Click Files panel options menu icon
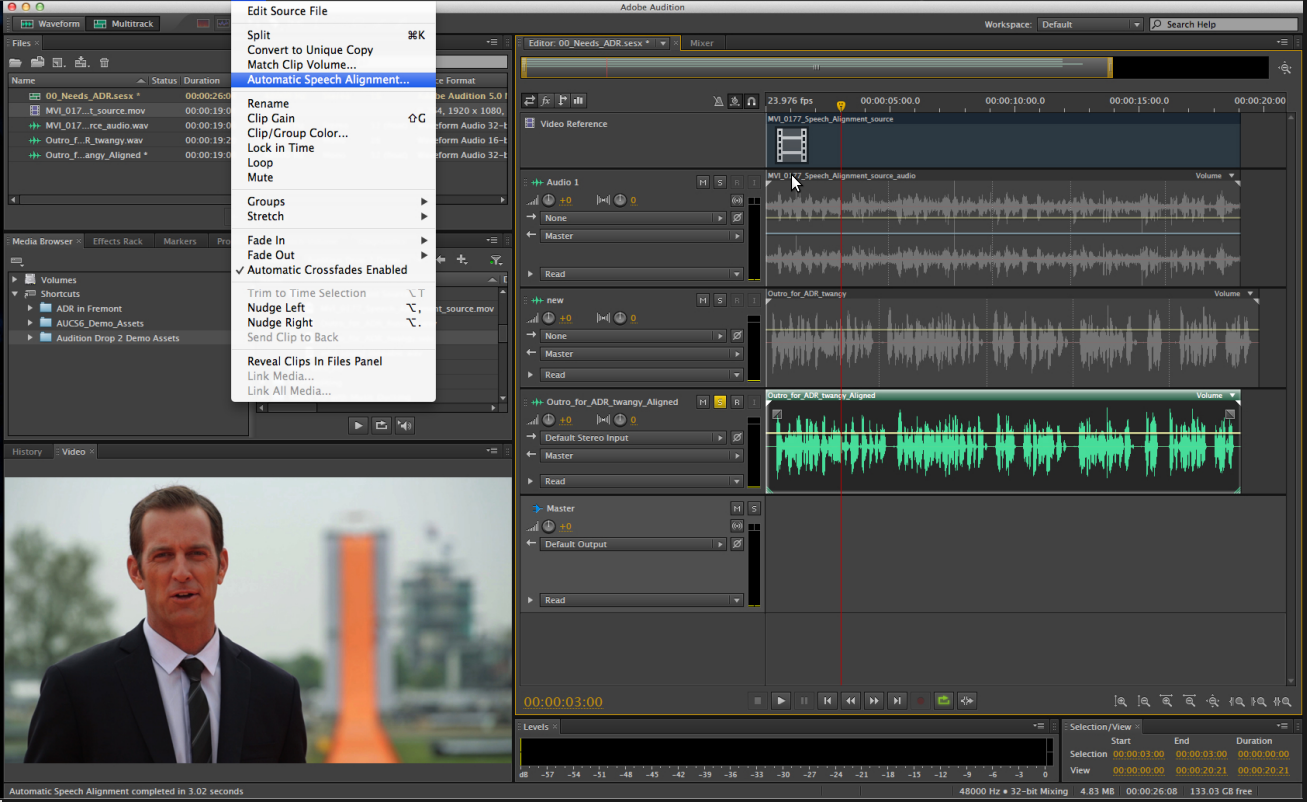The width and height of the screenshot is (1307, 802). 493,43
